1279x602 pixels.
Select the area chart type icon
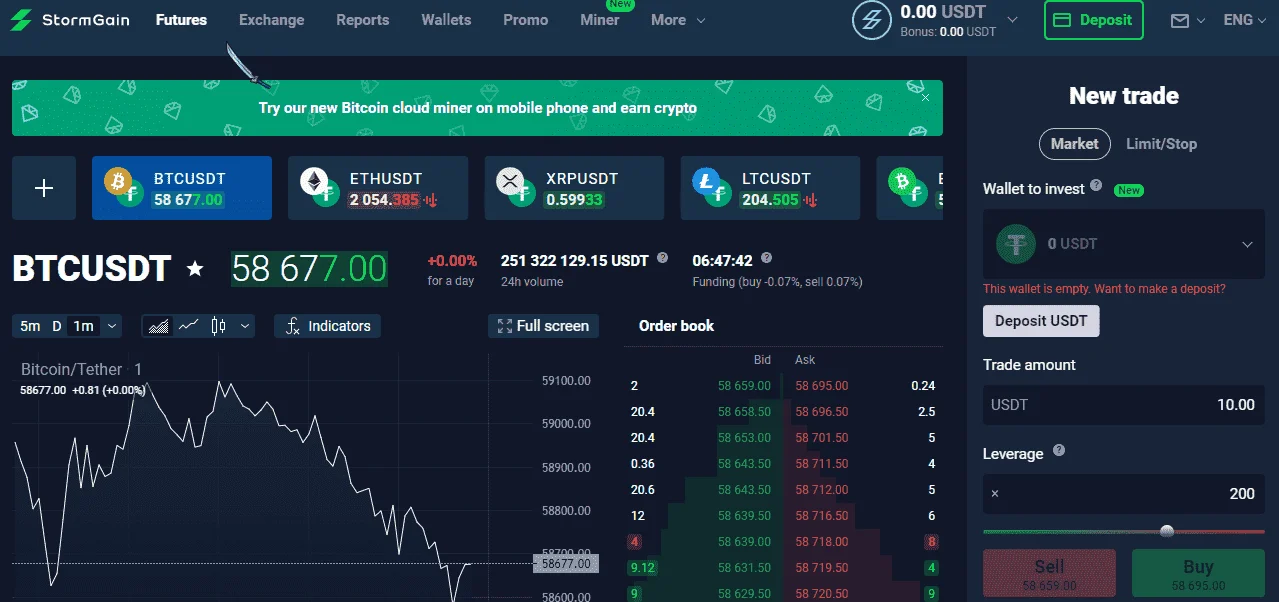click(x=158, y=326)
